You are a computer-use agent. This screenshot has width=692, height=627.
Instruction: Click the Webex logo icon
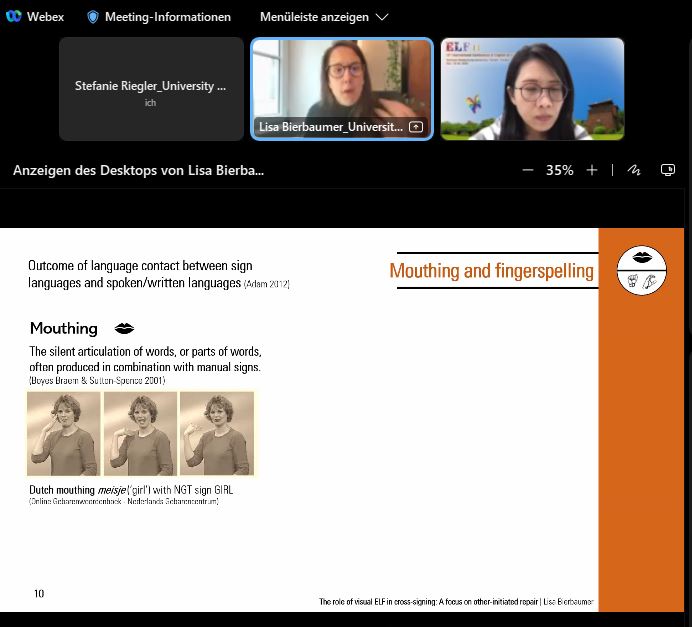pyautogui.click(x=14, y=16)
